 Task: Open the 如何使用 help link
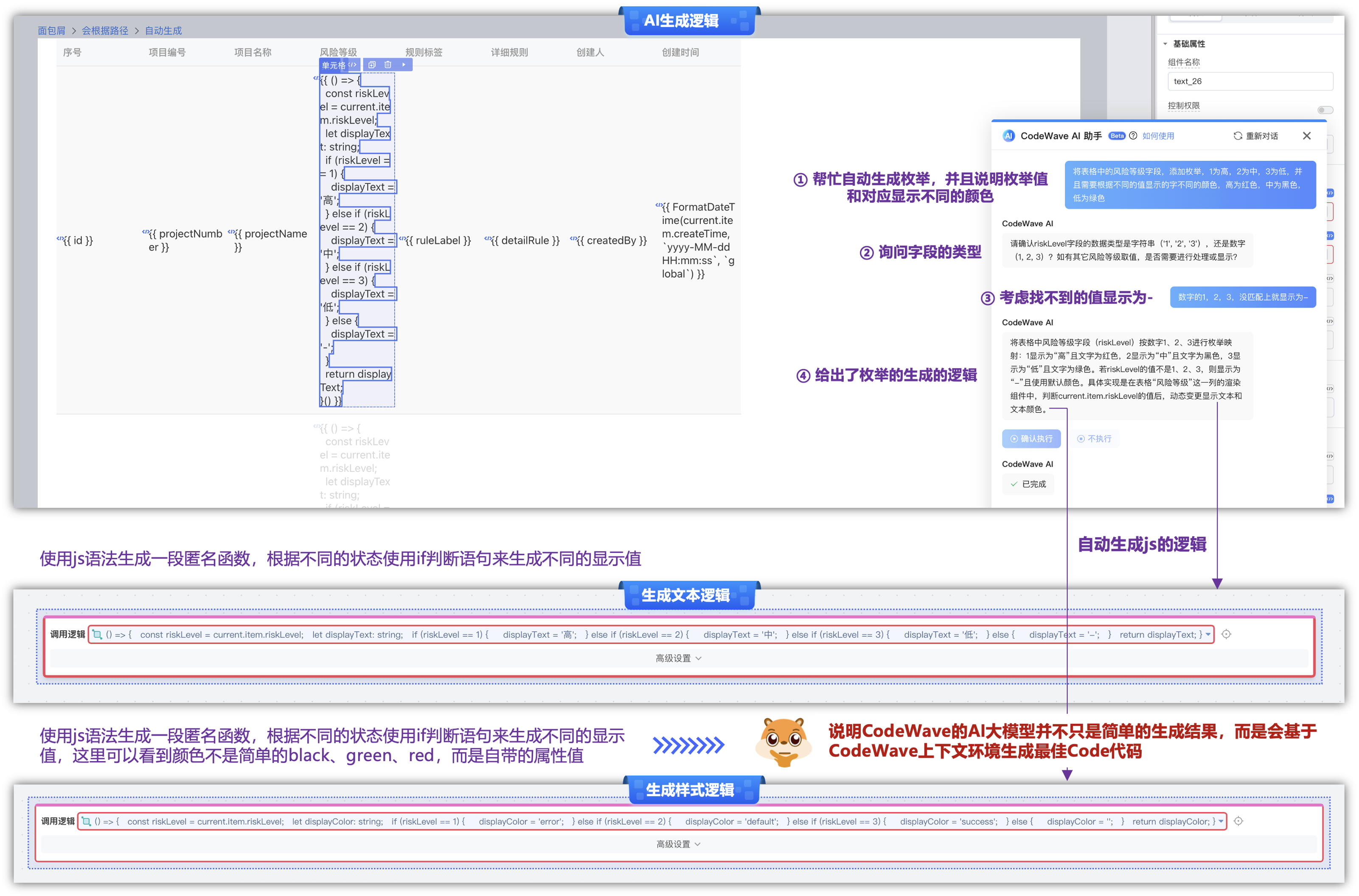pyautogui.click(x=1159, y=136)
